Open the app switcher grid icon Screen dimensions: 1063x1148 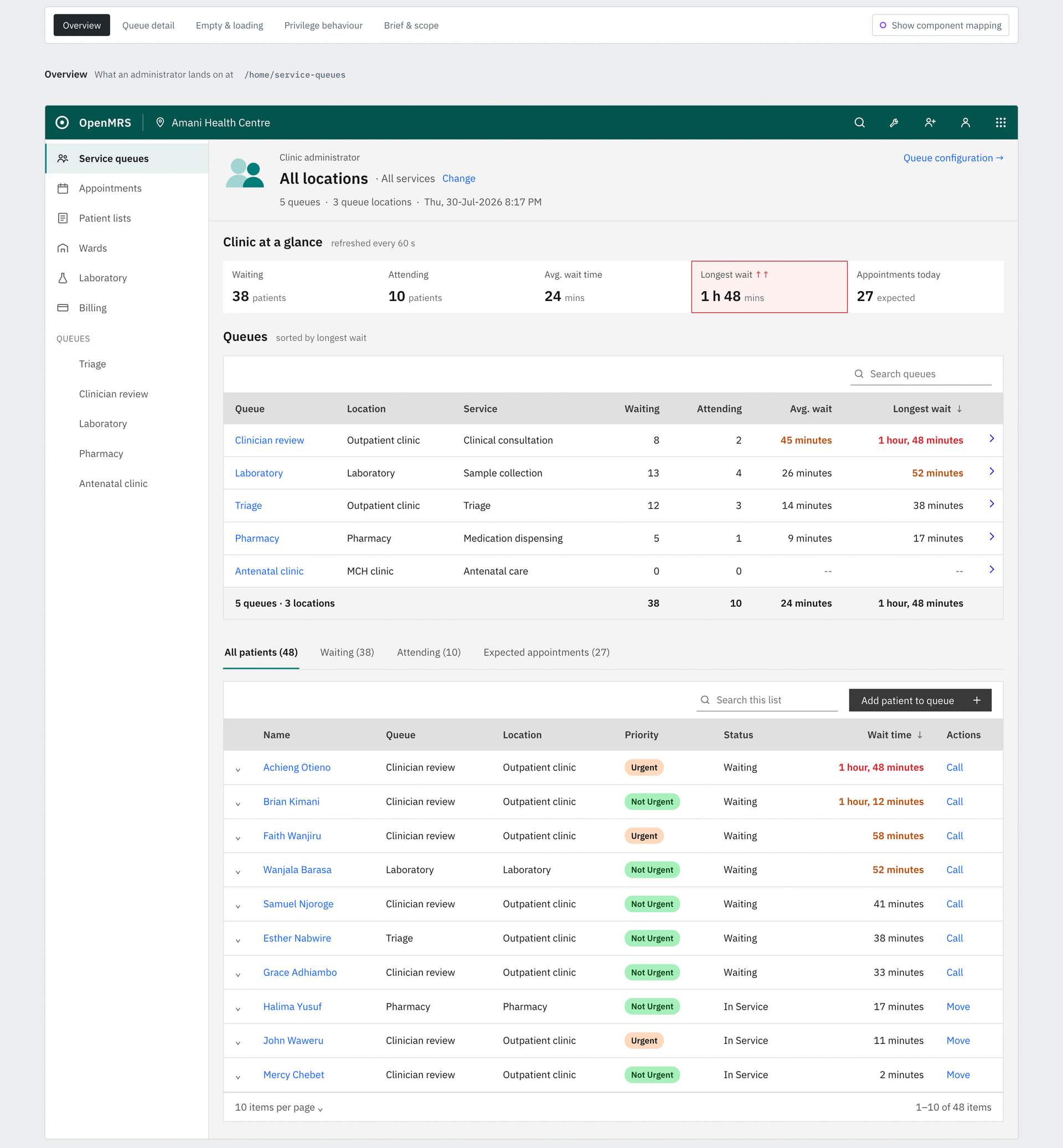click(x=1000, y=122)
